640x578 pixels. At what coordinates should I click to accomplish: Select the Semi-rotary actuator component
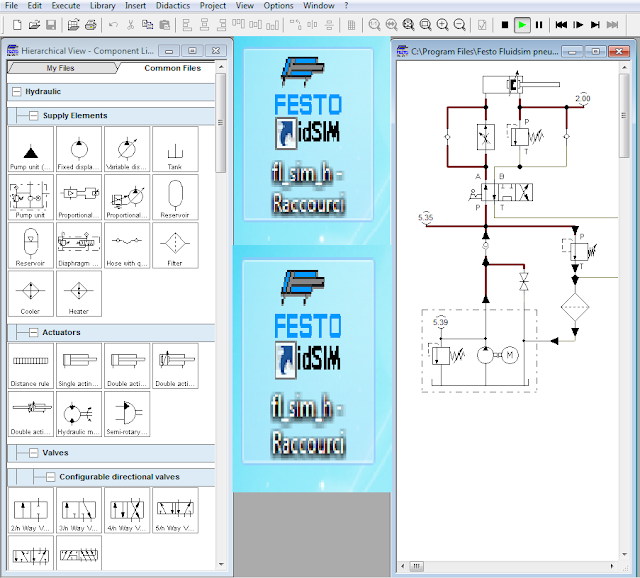[127, 414]
